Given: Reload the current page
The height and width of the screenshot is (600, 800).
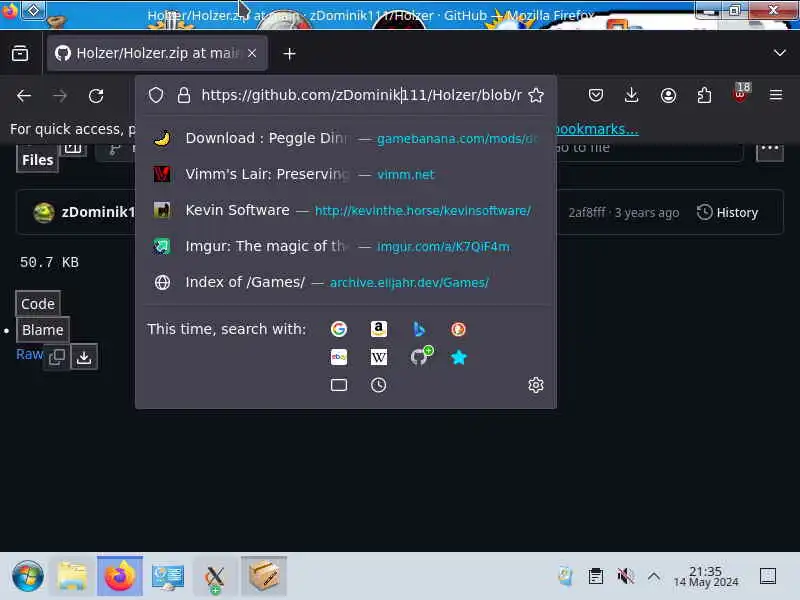Looking at the screenshot, I should click(96, 95).
